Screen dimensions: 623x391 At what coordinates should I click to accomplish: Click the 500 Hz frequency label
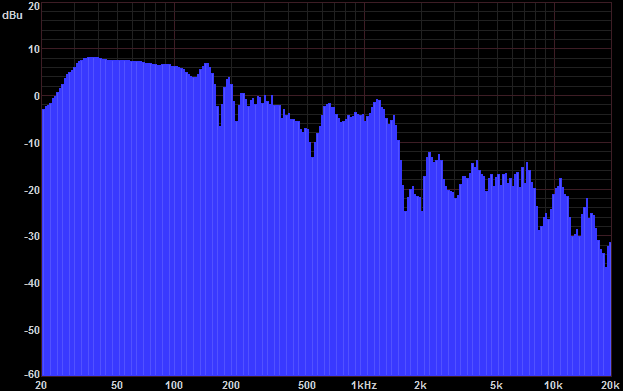pos(307,385)
